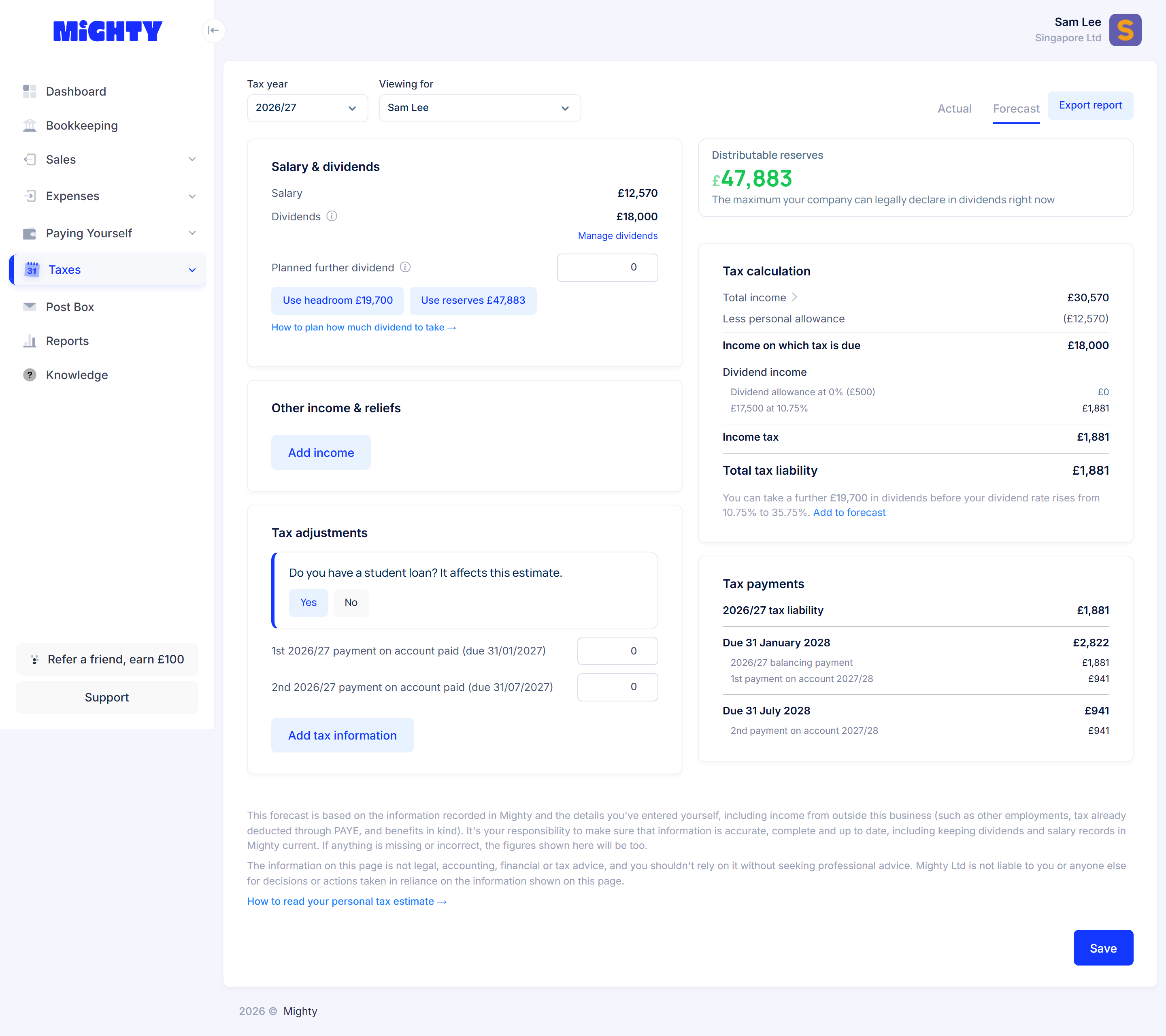Open the Viewing for dropdown
The image size is (1166, 1036).
coord(480,108)
